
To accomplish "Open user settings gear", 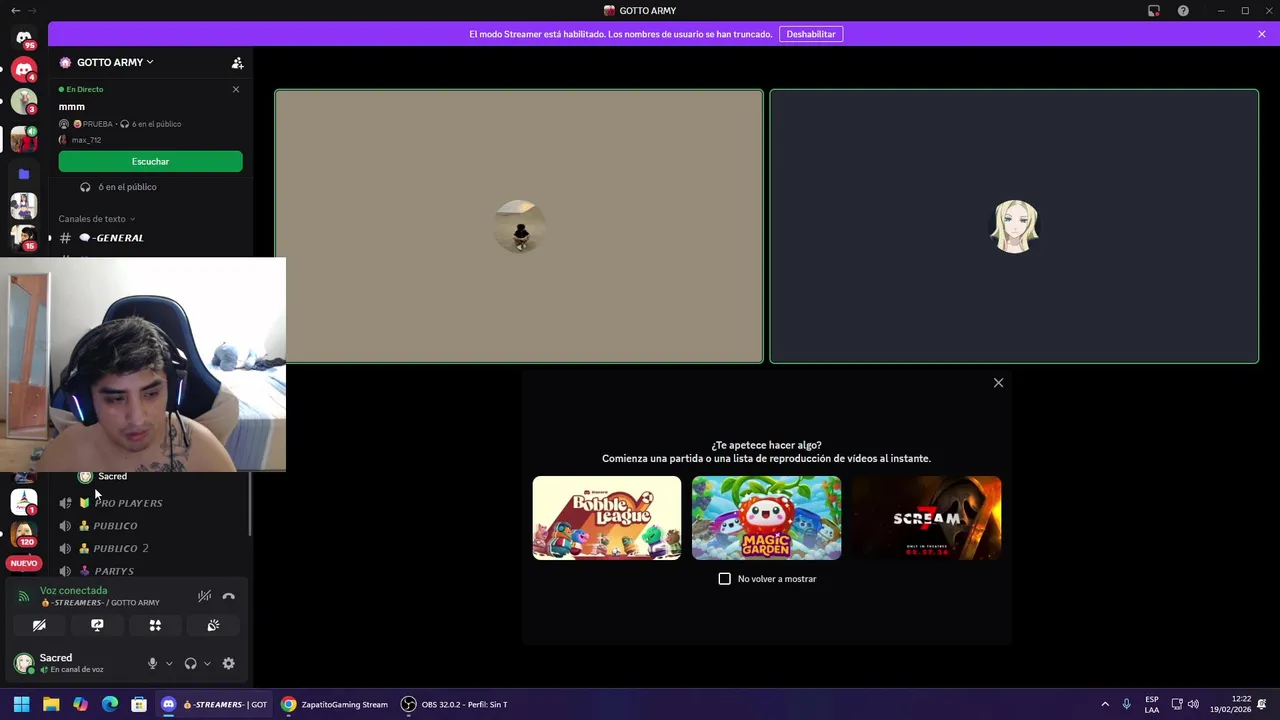I will click(229, 663).
